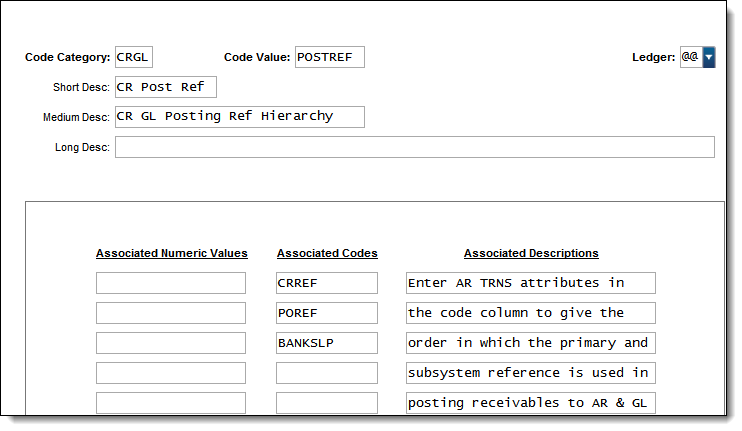
Task: Select the second Associated Numeric Values box
Action: point(171,313)
